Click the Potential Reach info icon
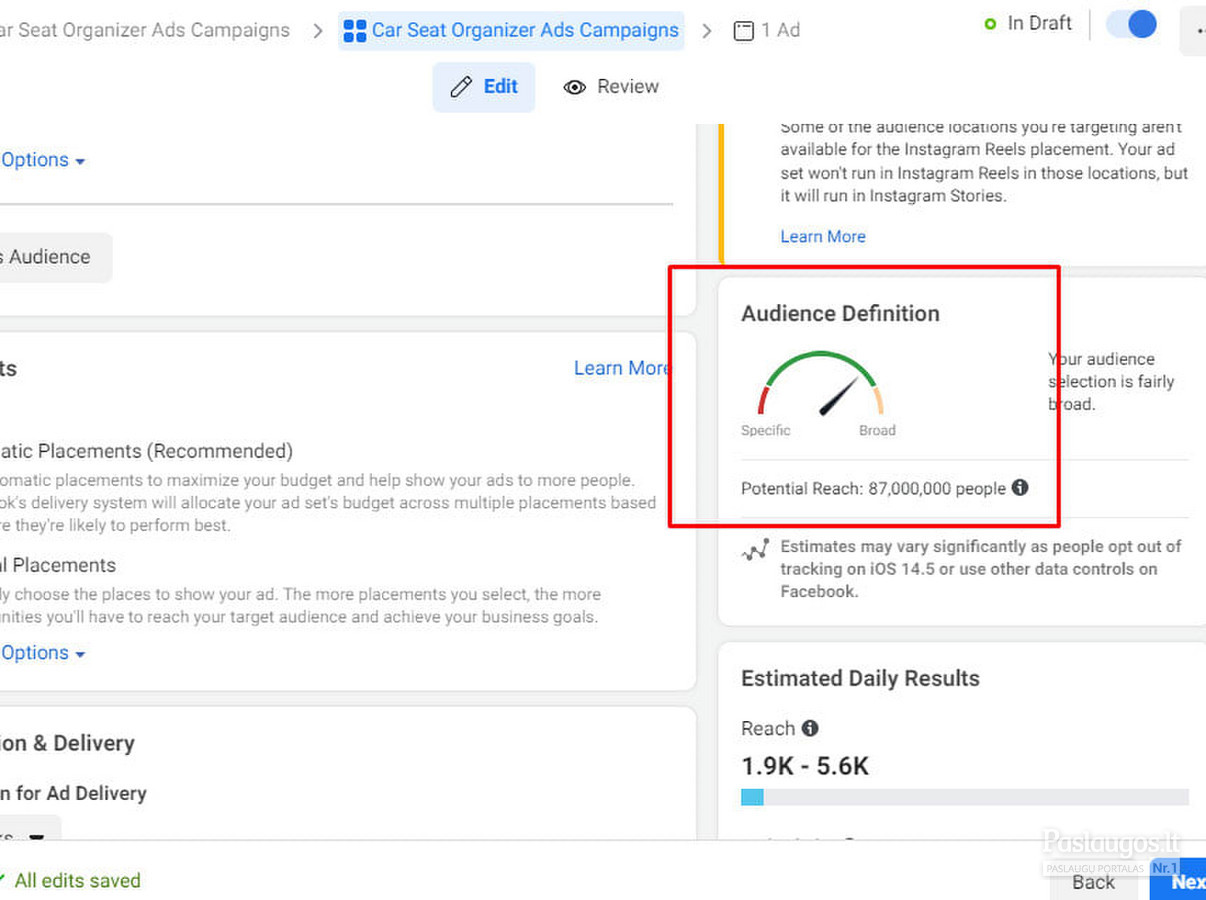 pyautogui.click(x=1020, y=488)
